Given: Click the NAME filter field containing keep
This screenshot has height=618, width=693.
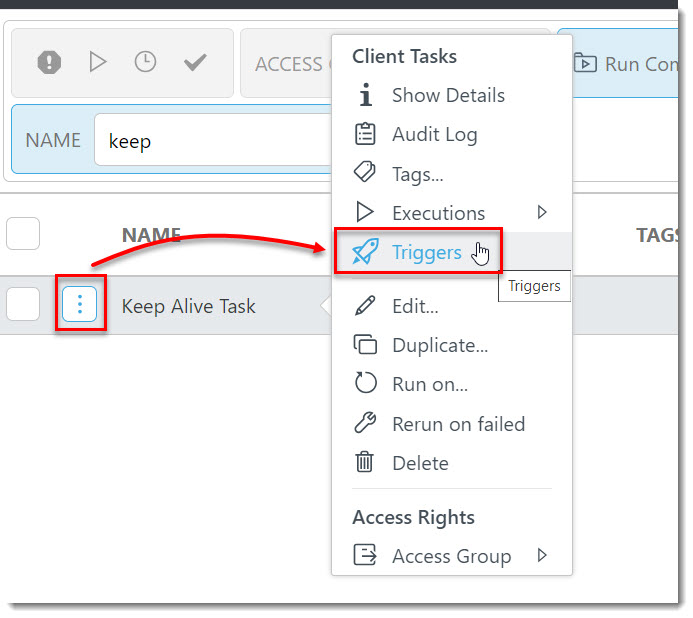Looking at the screenshot, I should click(x=213, y=140).
